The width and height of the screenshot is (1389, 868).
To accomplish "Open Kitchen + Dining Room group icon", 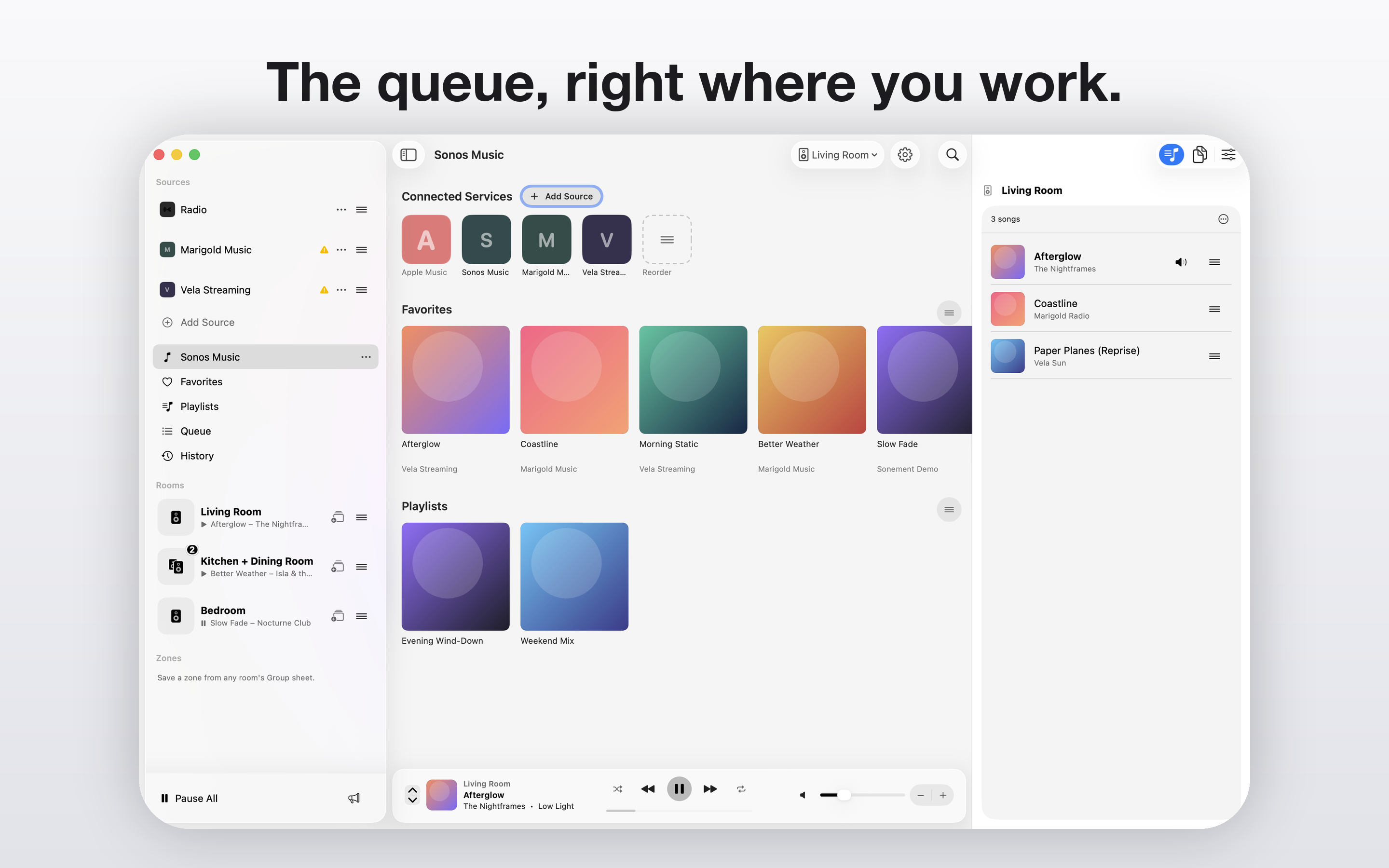I will 338,567.
